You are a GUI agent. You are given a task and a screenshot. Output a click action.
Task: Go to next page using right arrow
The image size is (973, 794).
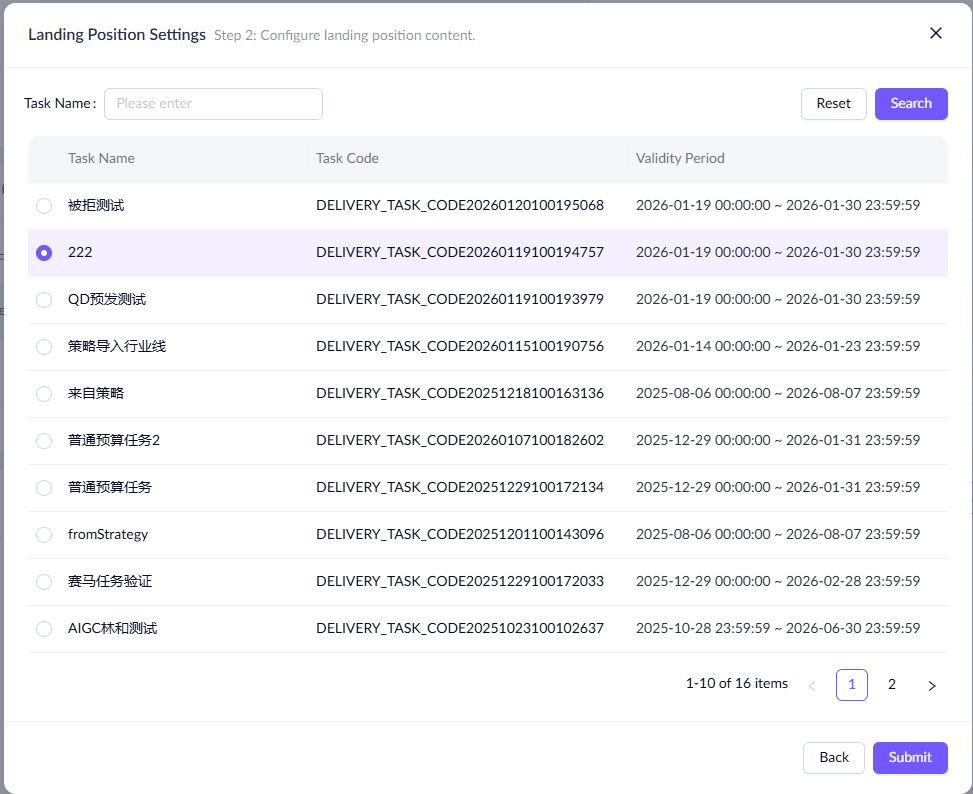(932, 685)
